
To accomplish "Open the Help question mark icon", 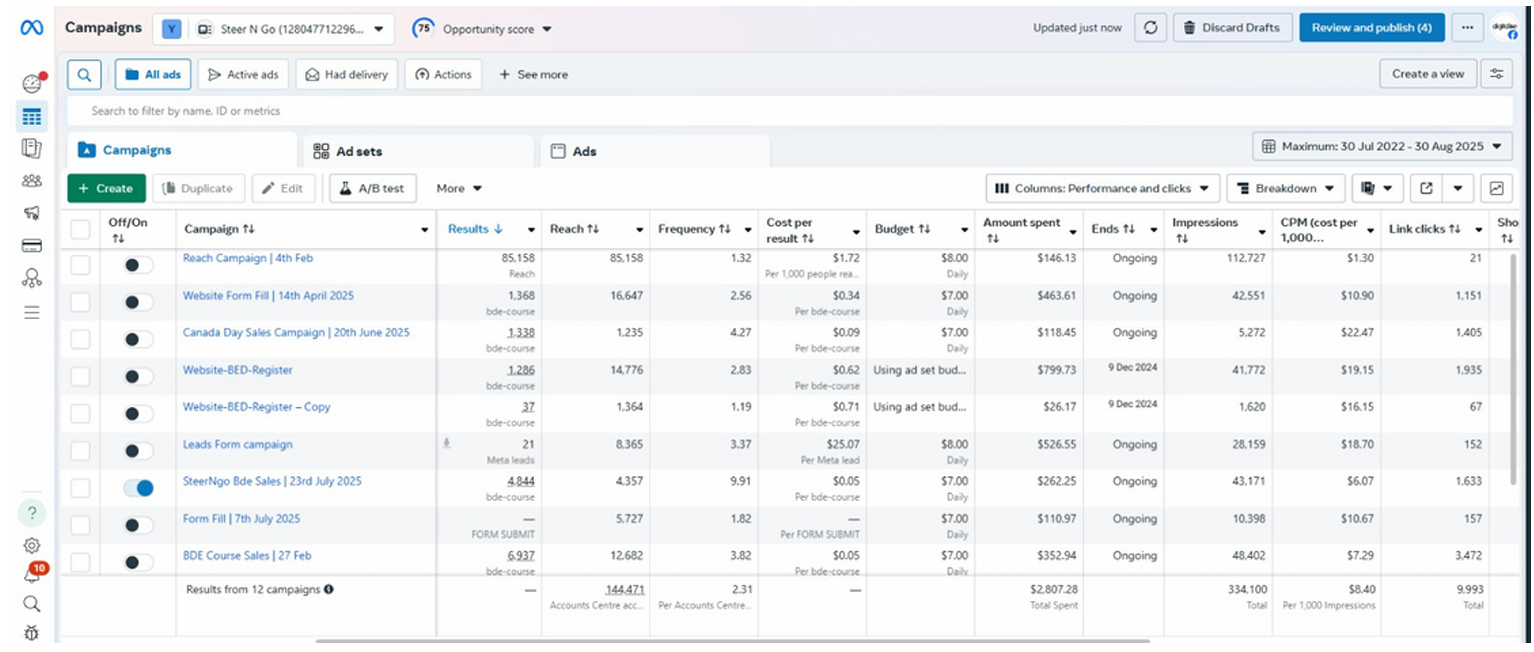I will (32, 513).
